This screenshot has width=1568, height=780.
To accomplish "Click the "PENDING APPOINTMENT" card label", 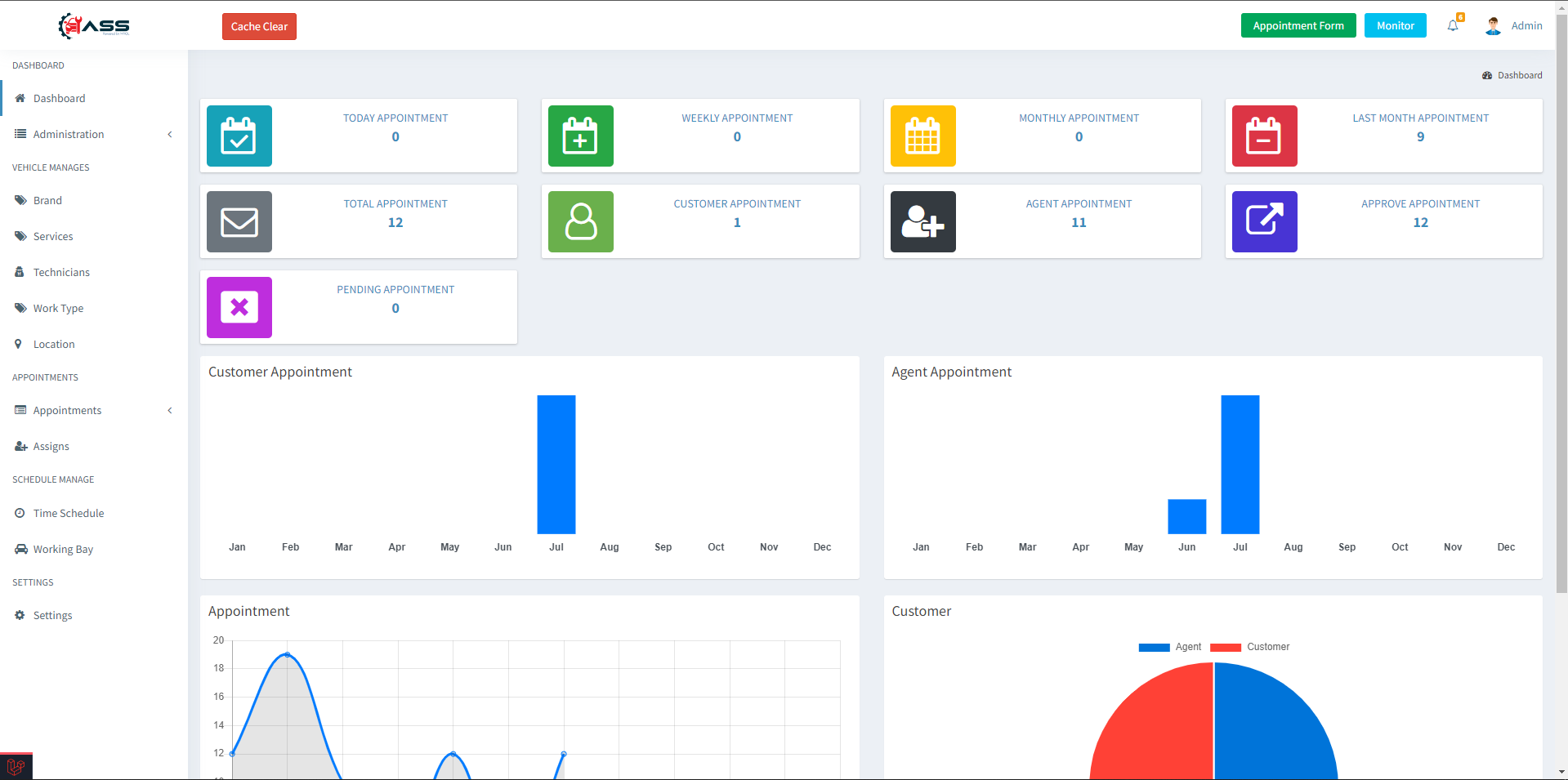I will [x=395, y=289].
